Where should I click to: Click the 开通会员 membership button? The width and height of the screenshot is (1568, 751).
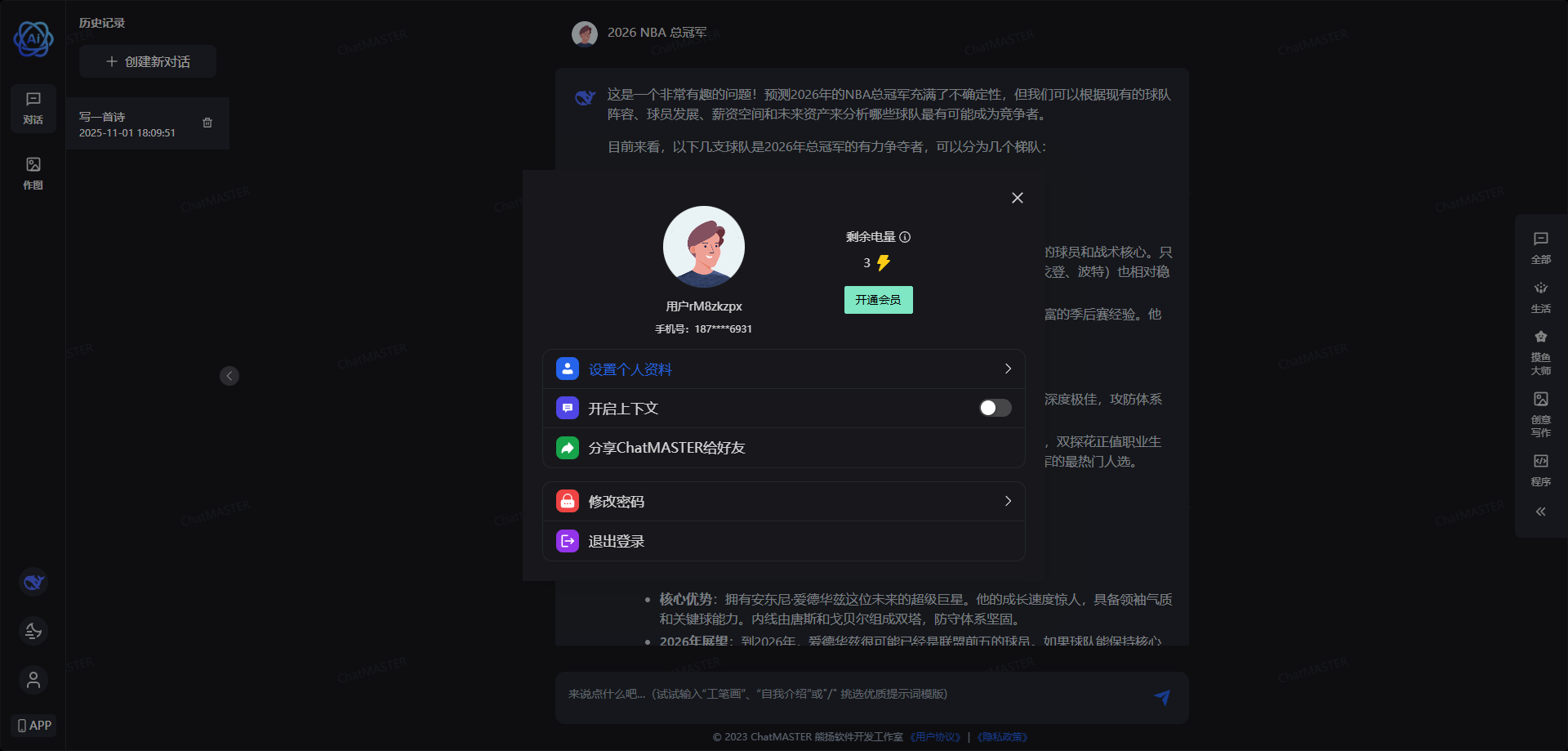pyautogui.click(x=878, y=300)
